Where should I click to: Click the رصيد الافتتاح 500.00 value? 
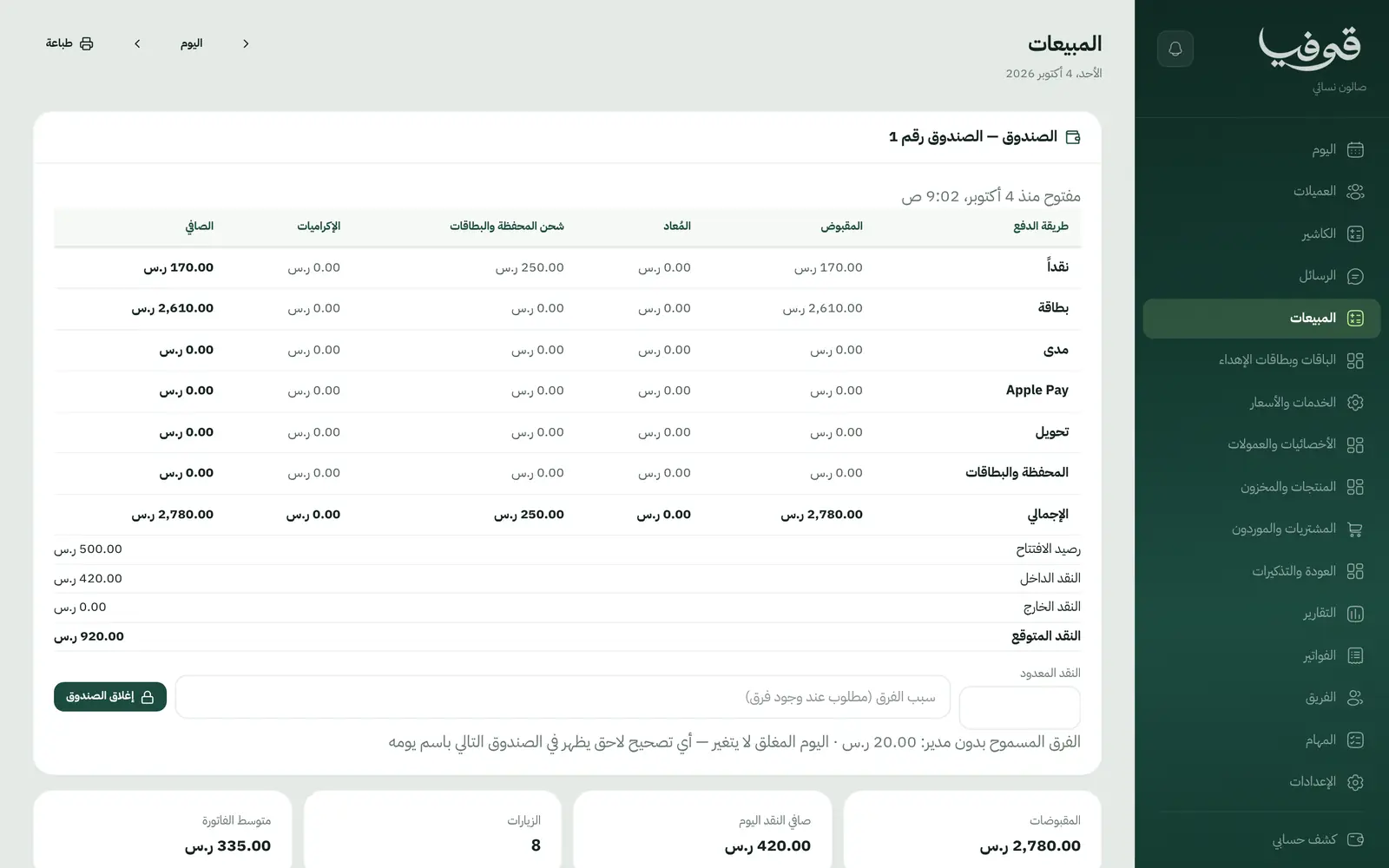88,549
